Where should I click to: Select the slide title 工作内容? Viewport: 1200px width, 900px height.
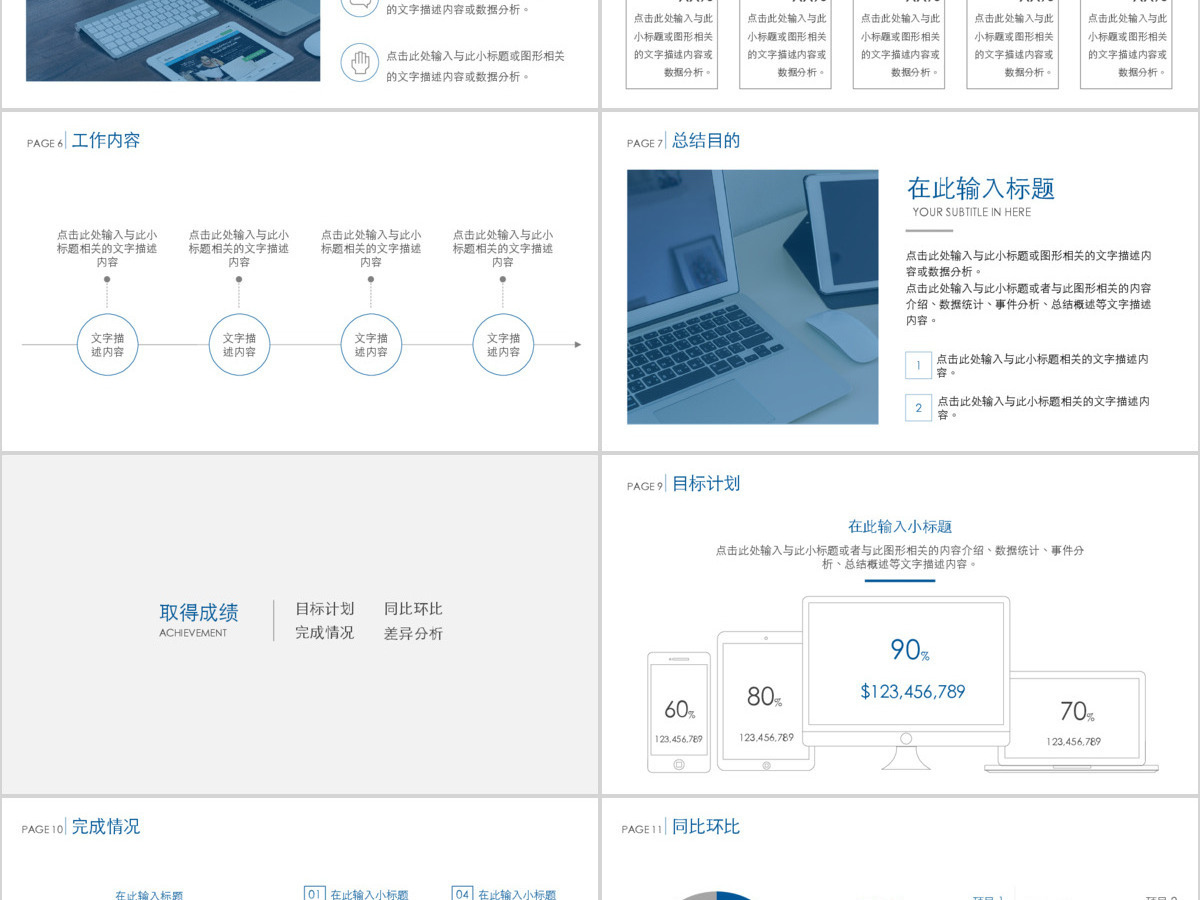(106, 141)
